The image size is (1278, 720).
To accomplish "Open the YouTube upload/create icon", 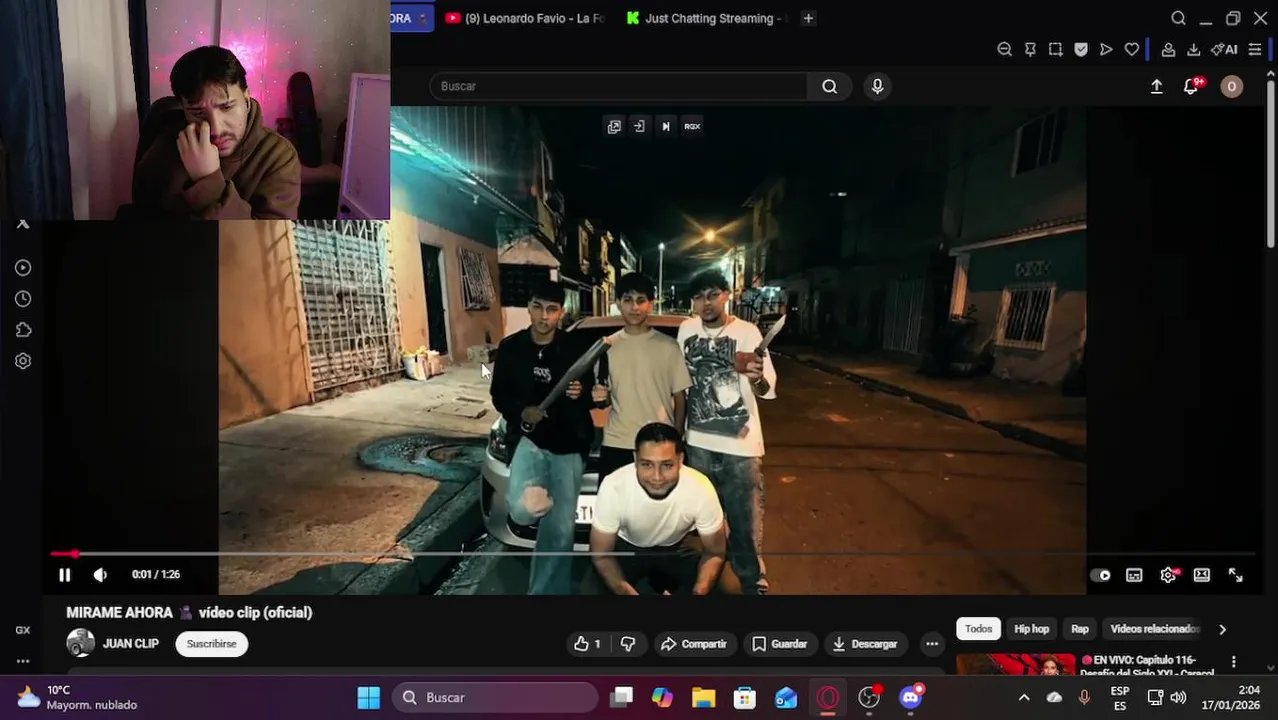I will pyautogui.click(x=1156, y=86).
